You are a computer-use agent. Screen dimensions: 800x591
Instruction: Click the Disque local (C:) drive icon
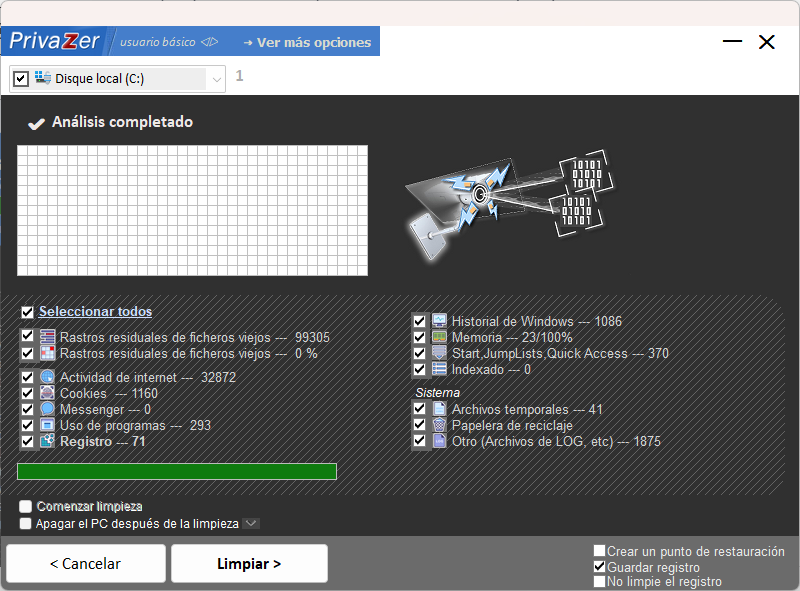pos(43,78)
